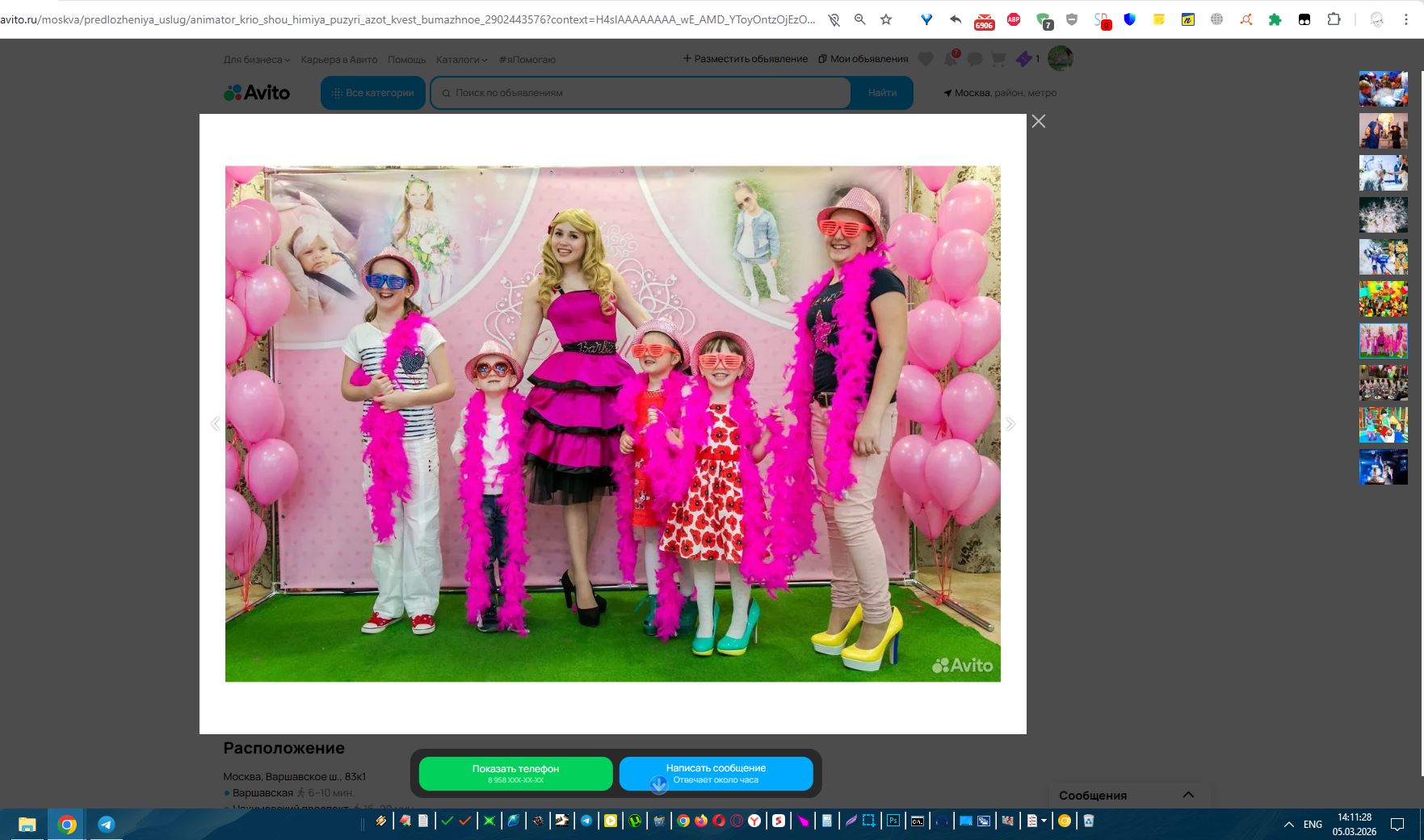This screenshot has height=840, width=1424.
Task: Bookmark this page with the star icon
Action: (886, 19)
